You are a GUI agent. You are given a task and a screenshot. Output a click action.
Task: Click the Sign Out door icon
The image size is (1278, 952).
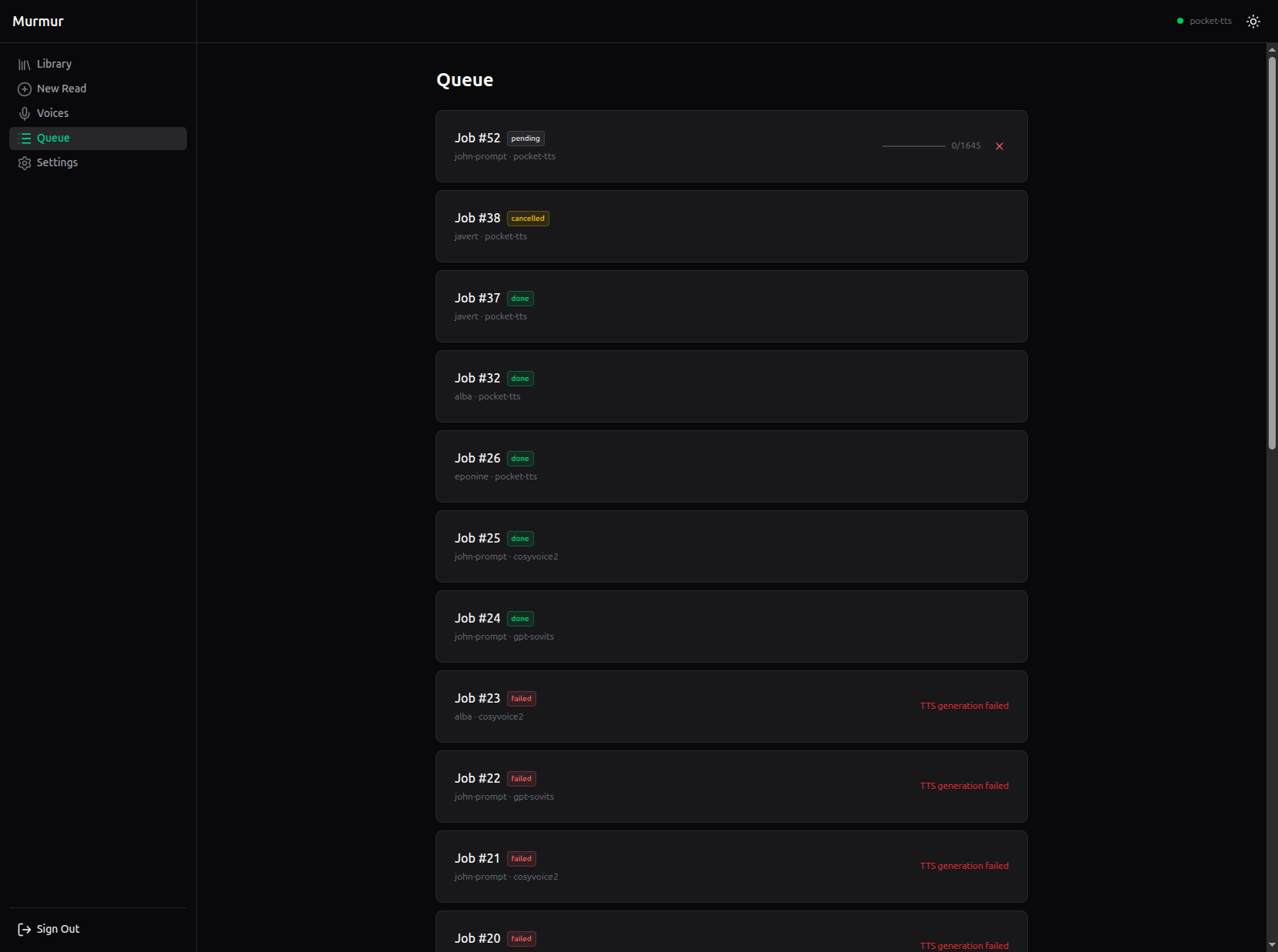[24, 929]
